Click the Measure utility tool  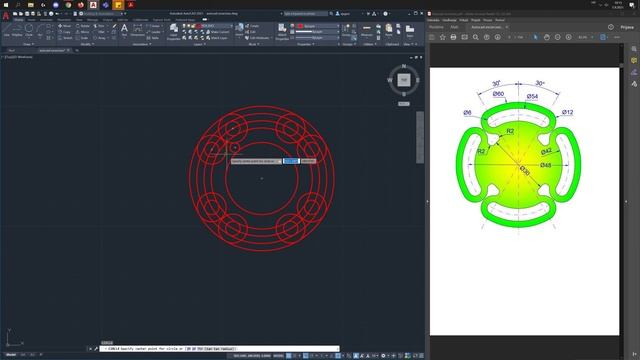(x=367, y=30)
